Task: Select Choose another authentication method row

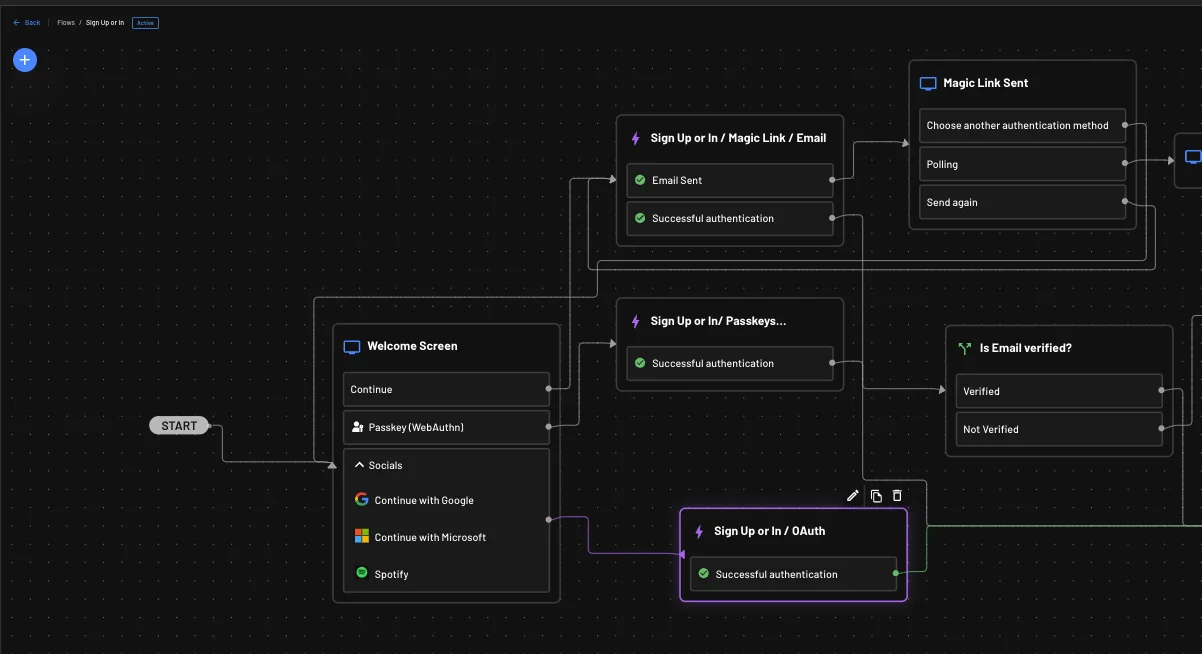Action: 1022,125
